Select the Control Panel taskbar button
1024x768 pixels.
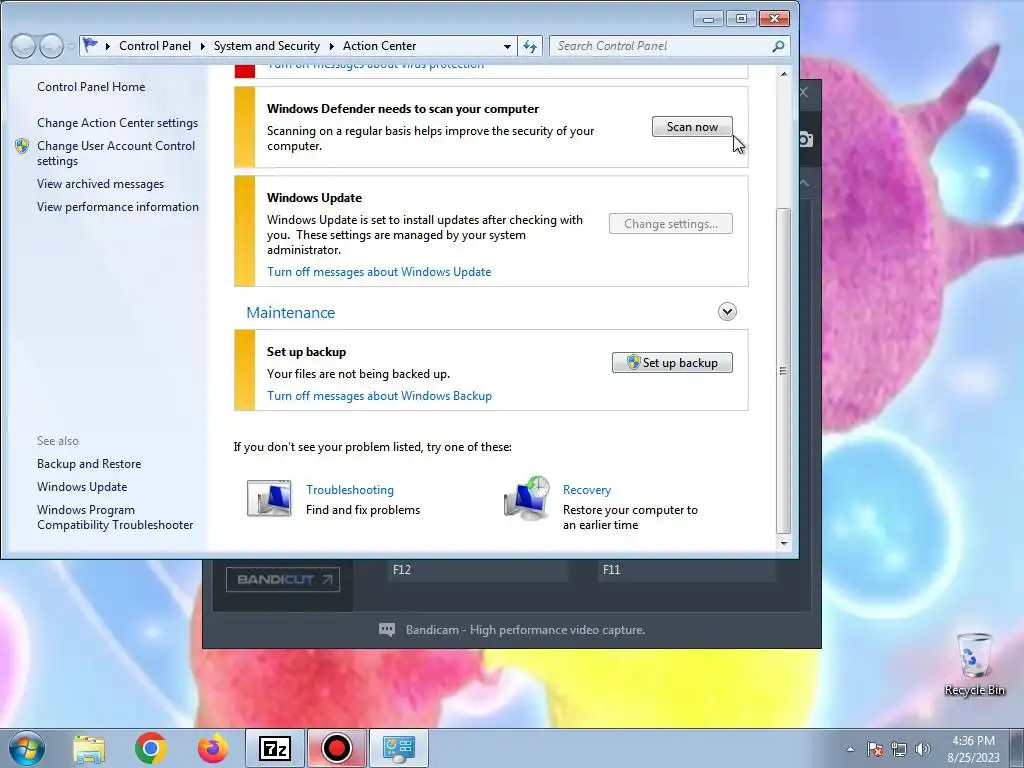point(399,748)
